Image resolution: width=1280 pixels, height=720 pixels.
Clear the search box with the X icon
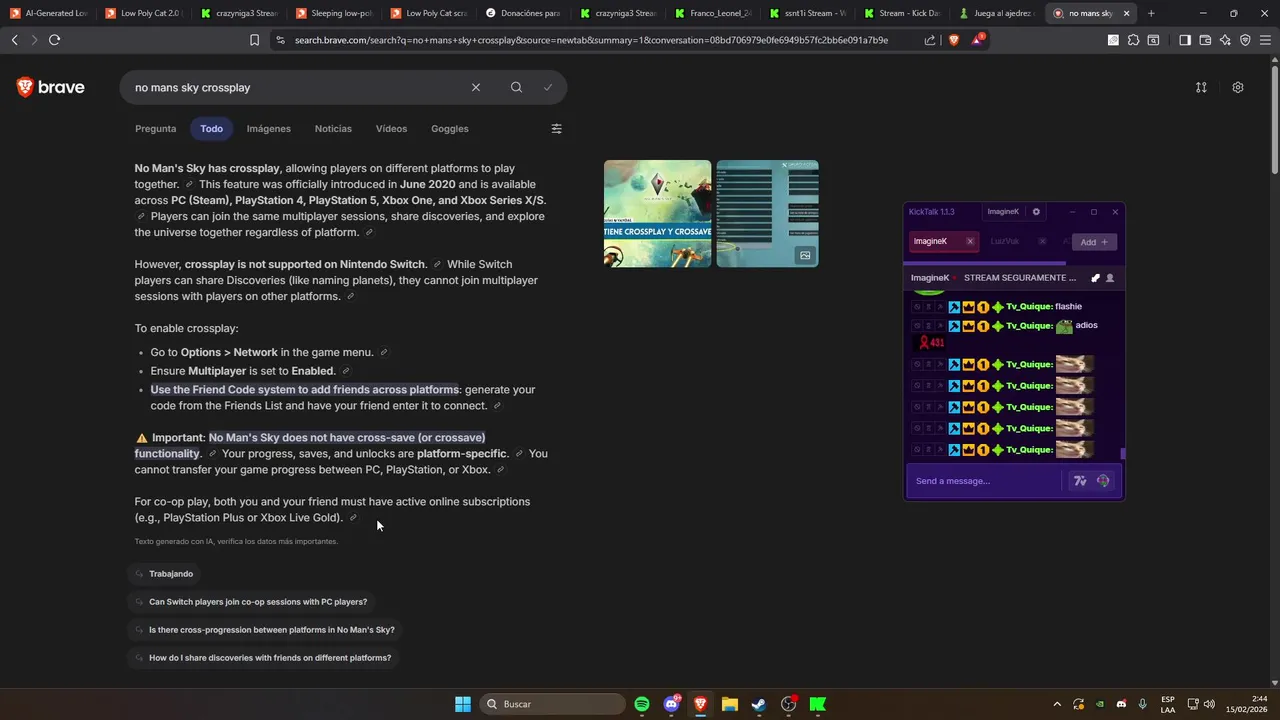coord(476,87)
